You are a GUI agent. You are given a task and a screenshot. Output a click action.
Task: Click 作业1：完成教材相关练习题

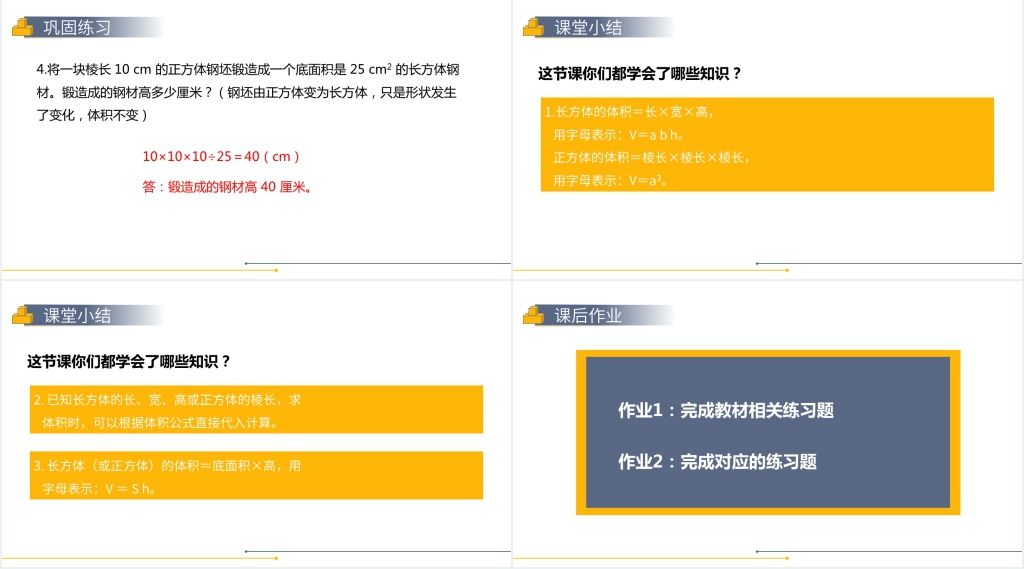click(x=725, y=410)
